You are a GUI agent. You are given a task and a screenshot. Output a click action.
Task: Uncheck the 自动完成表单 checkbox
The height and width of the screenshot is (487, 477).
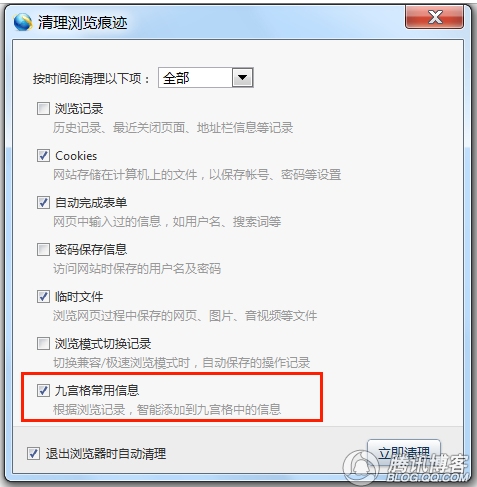tap(43, 203)
